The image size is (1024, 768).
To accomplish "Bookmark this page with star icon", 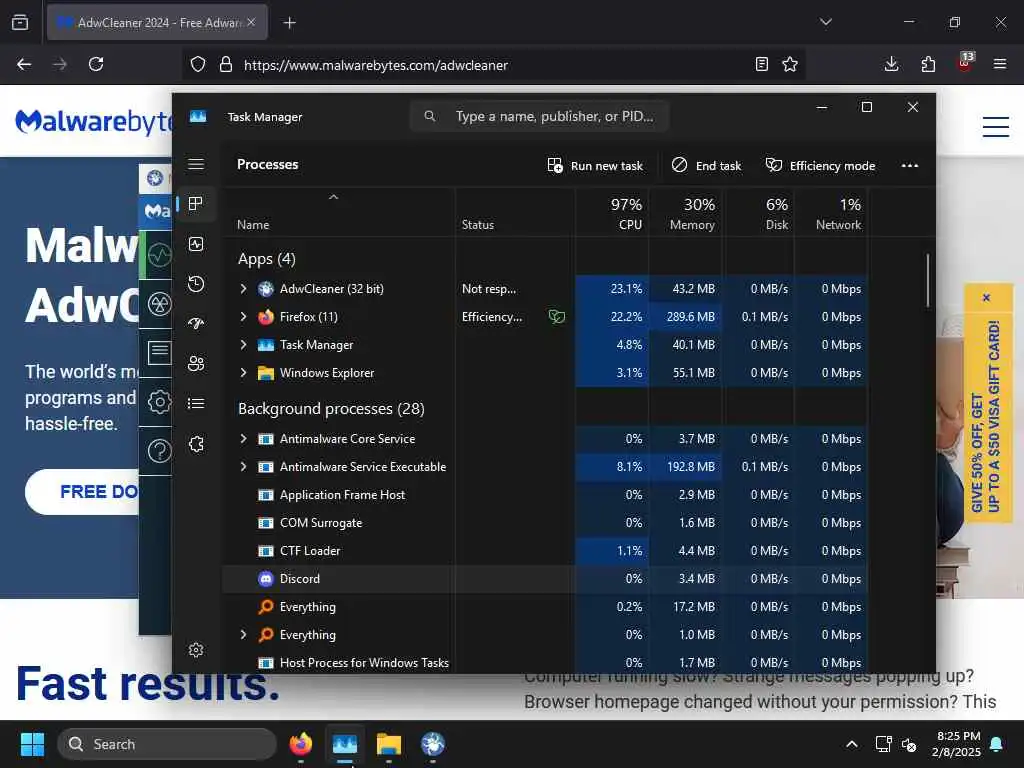I will point(790,64).
